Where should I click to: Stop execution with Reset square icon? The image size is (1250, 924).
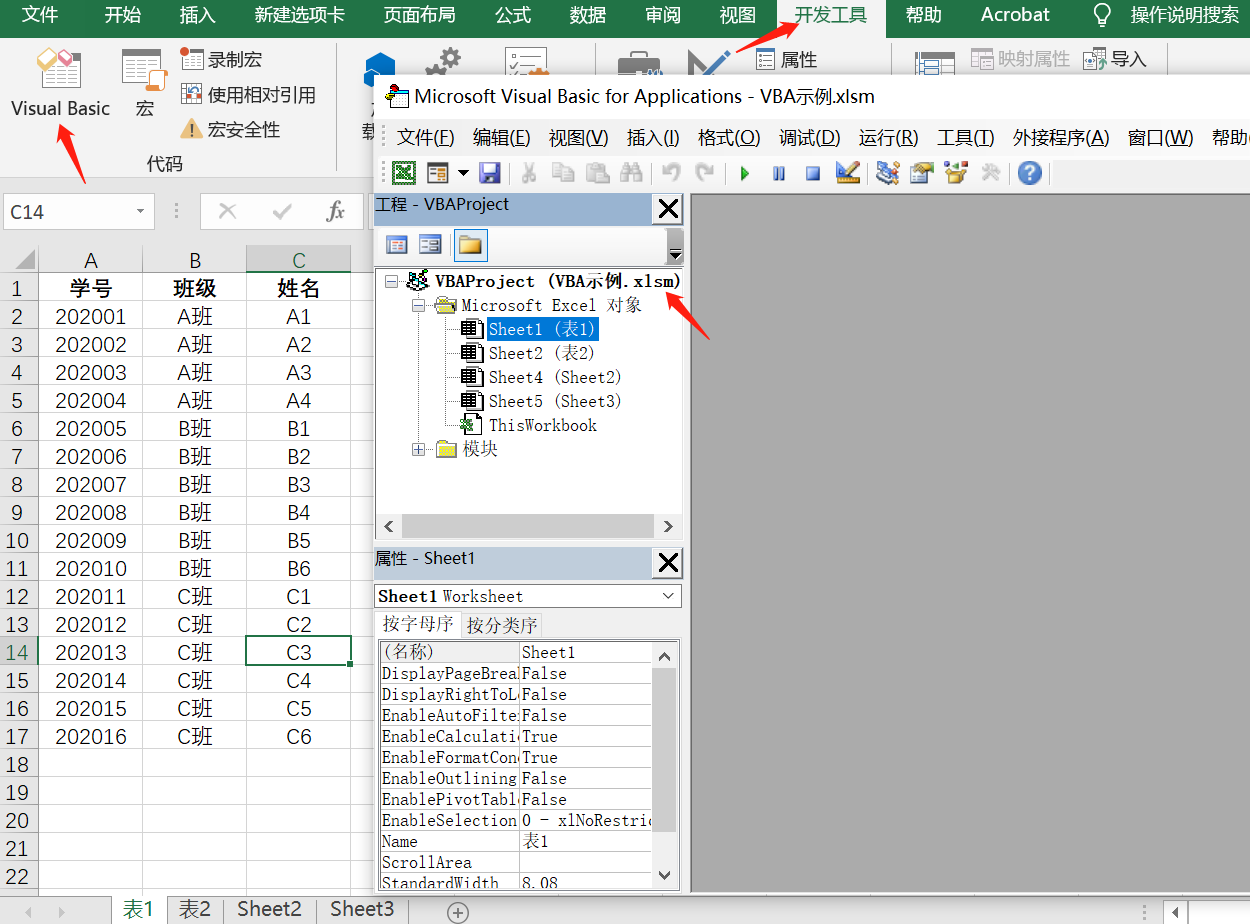[x=813, y=173]
